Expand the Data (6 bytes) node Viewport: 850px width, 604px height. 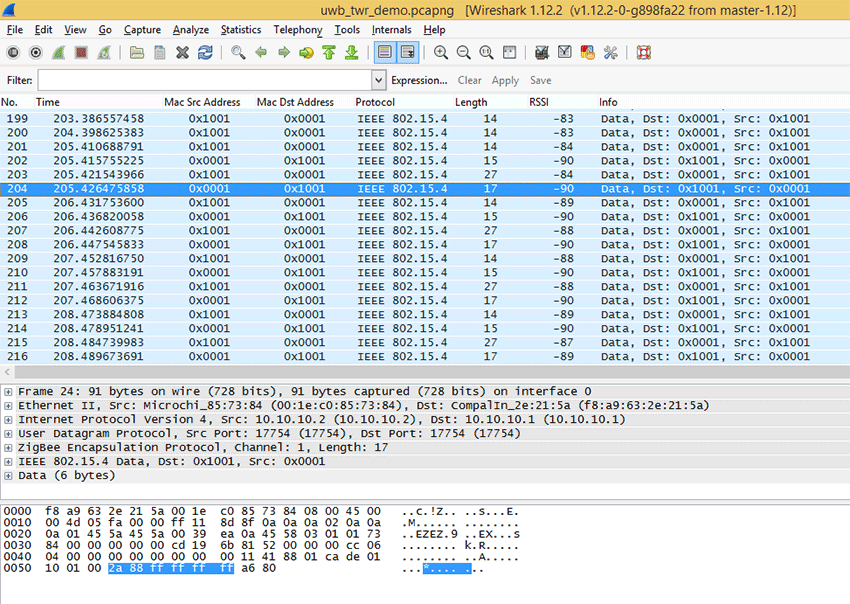[x=8, y=476]
